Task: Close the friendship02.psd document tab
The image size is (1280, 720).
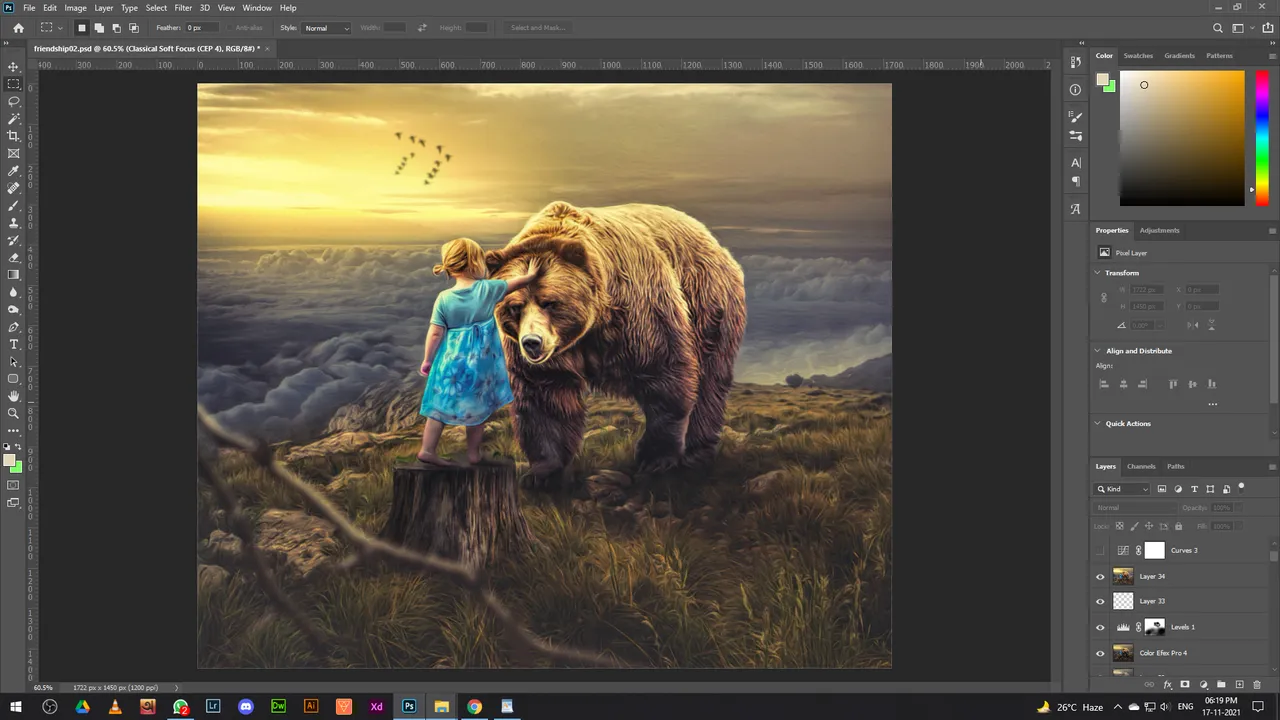Action: click(268, 48)
